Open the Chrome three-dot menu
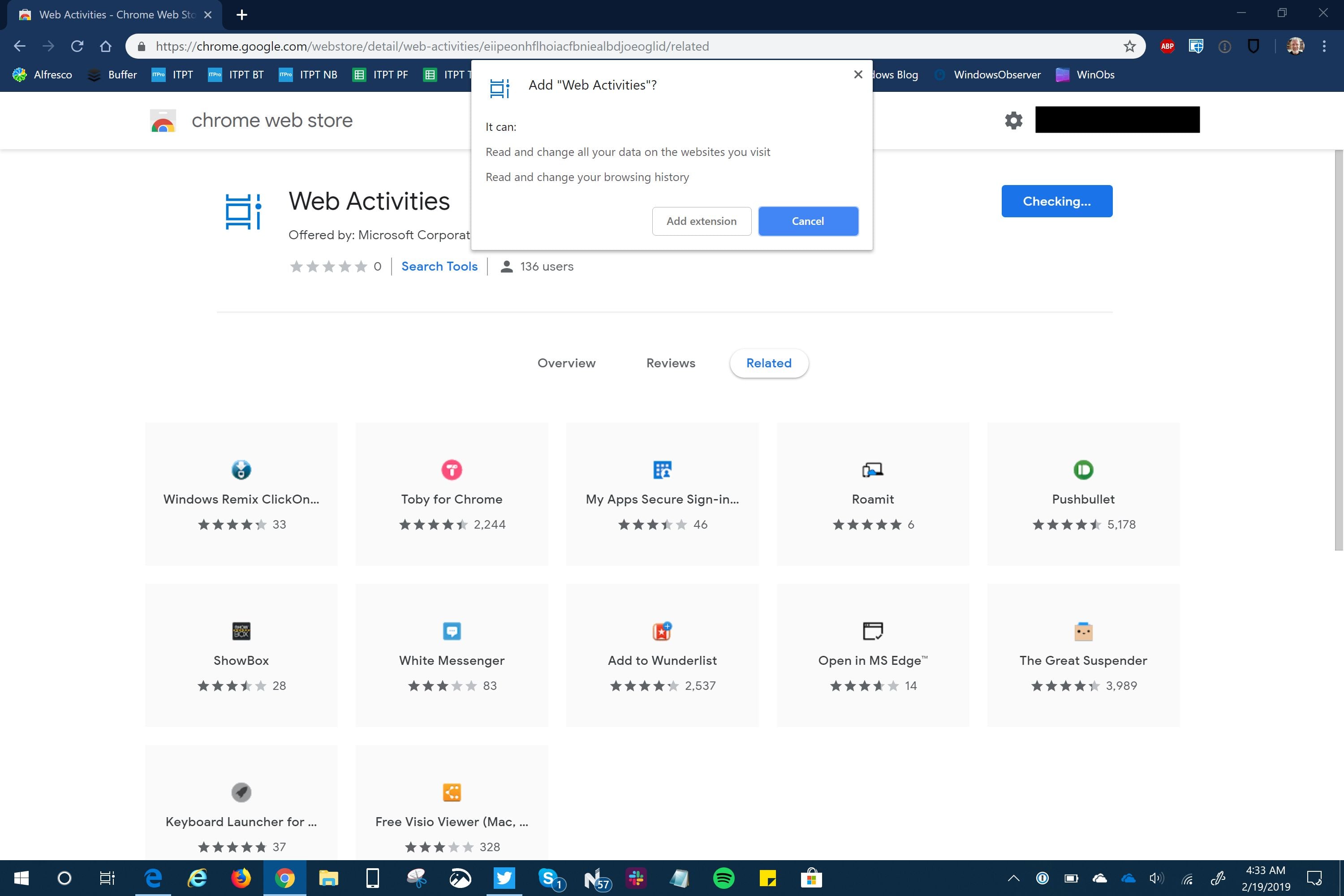 coord(1324,46)
